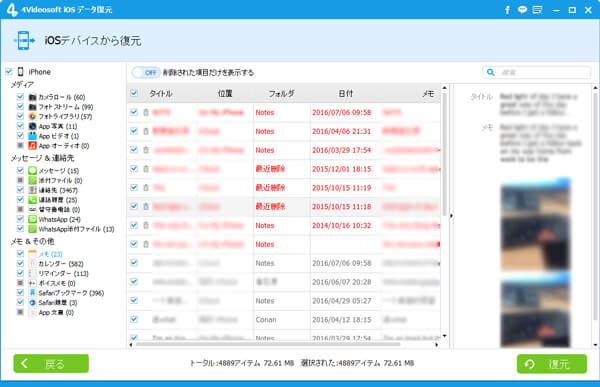This screenshot has width=600, height=387.
Task: Select the calendar (582) category label
Action: tap(61, 264)
